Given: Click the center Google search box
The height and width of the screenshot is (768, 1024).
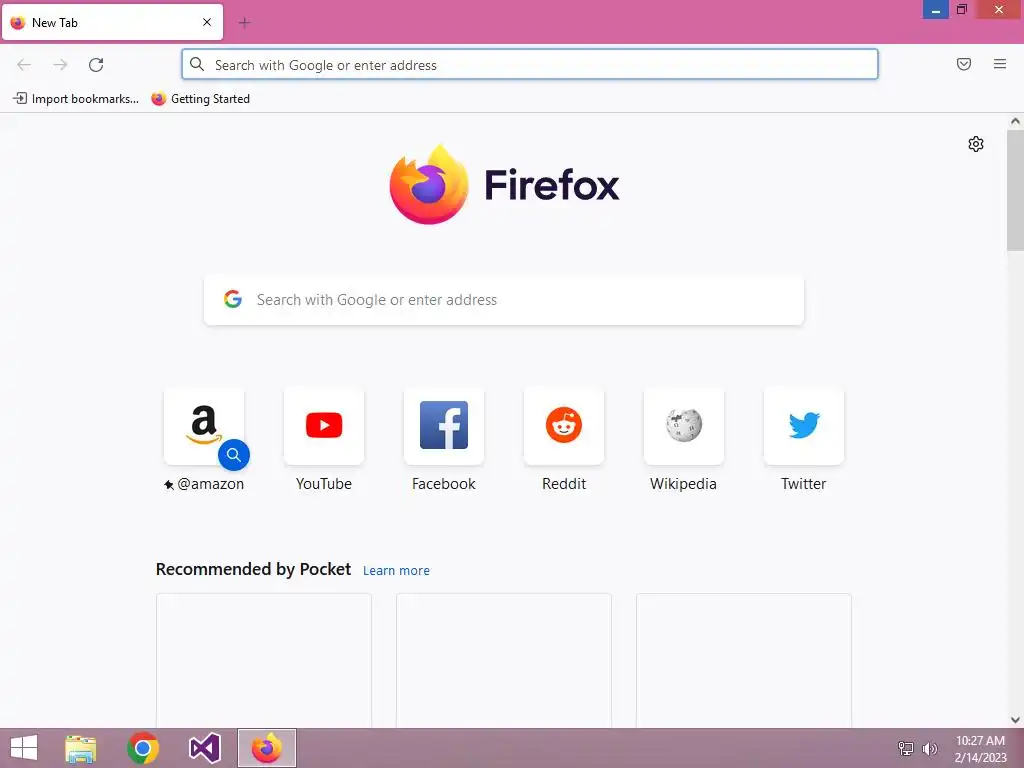Looking at the screenshot, I should 504,300.
